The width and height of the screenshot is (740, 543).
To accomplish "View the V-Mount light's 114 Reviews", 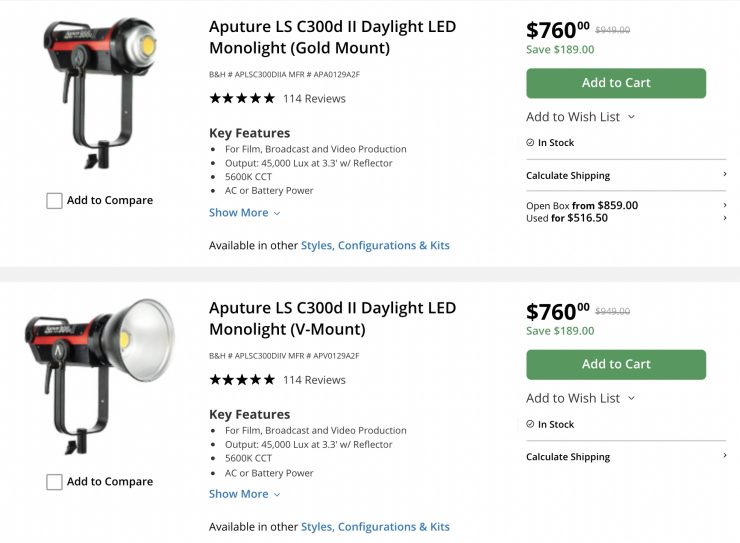I will point(314,380).
